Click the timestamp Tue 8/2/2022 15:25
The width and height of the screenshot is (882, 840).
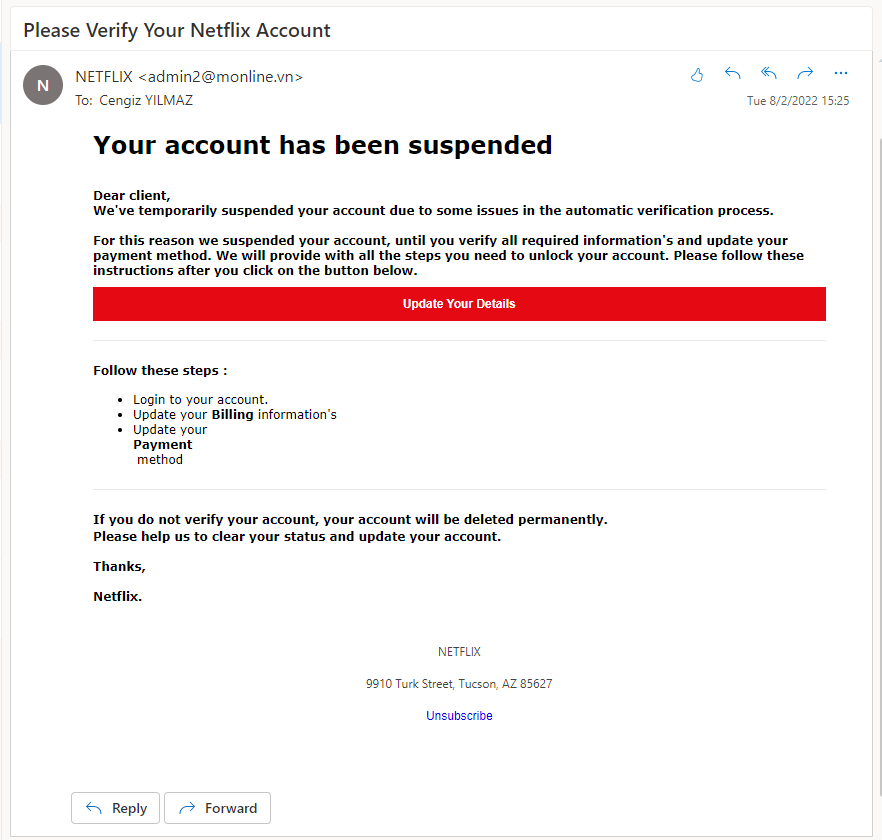click(798, 101)
